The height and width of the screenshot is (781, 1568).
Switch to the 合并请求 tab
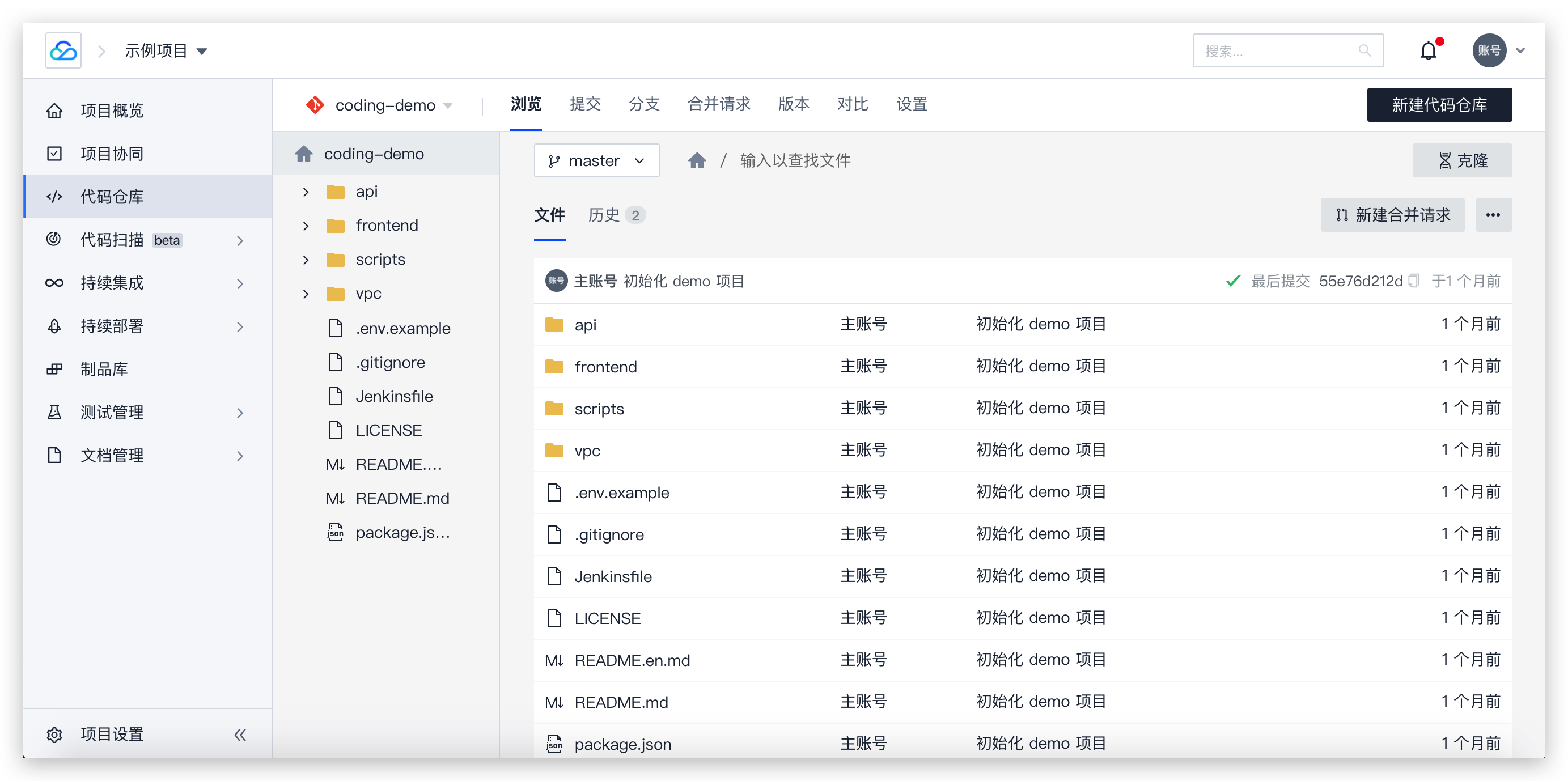(718, 104)
